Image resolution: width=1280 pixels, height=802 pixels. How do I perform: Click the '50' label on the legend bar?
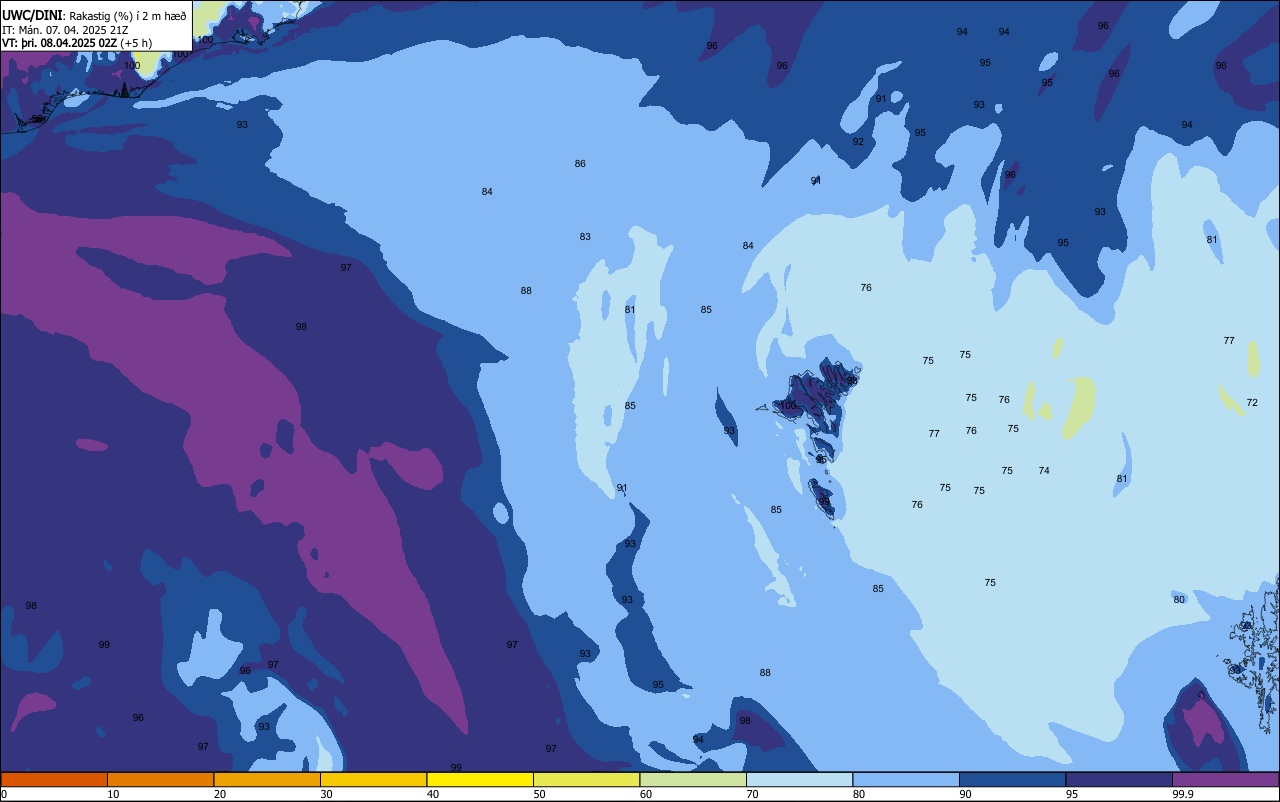(x=540, y=794)
